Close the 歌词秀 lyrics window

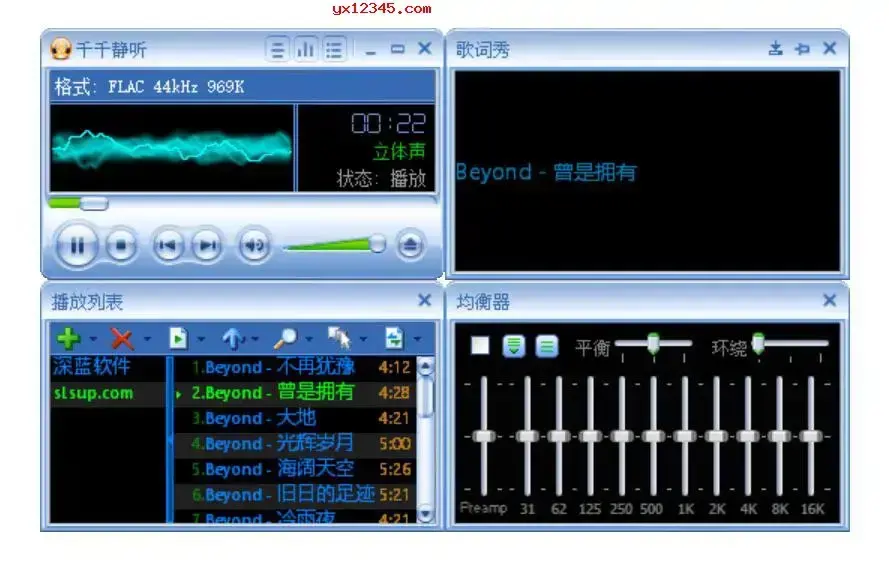829,48
